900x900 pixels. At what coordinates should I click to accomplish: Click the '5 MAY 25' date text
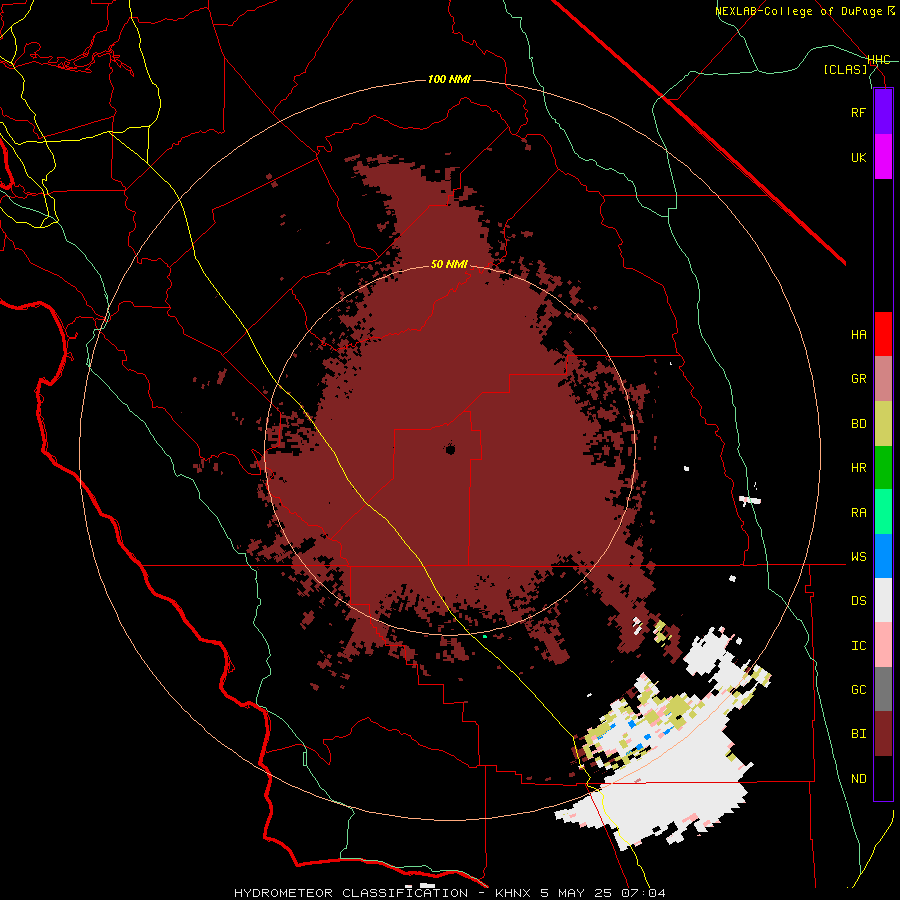[577, 893]
